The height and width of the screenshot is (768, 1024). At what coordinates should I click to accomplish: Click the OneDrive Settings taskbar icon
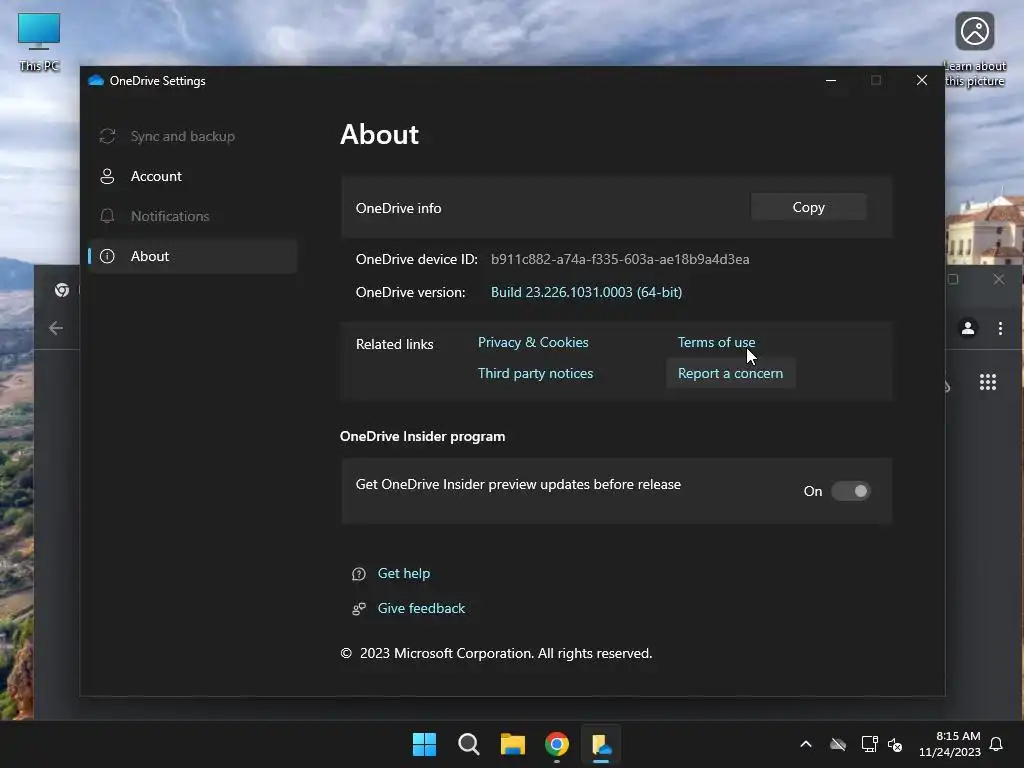point(601,744)
